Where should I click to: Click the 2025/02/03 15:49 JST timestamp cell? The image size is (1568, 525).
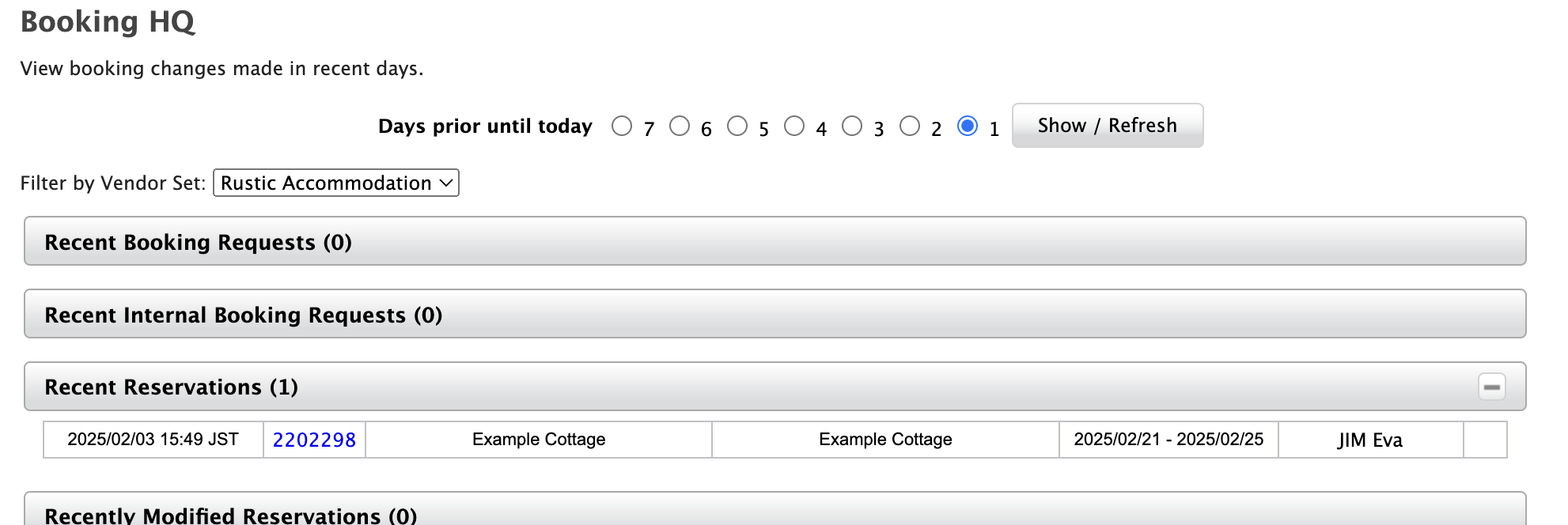153,440
